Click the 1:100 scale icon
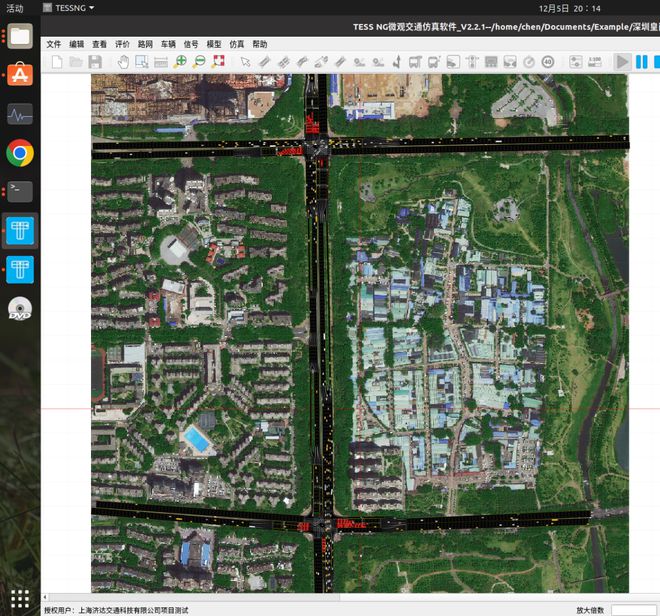This screenshot has height=616, width=660. click(x=594, y=62)
